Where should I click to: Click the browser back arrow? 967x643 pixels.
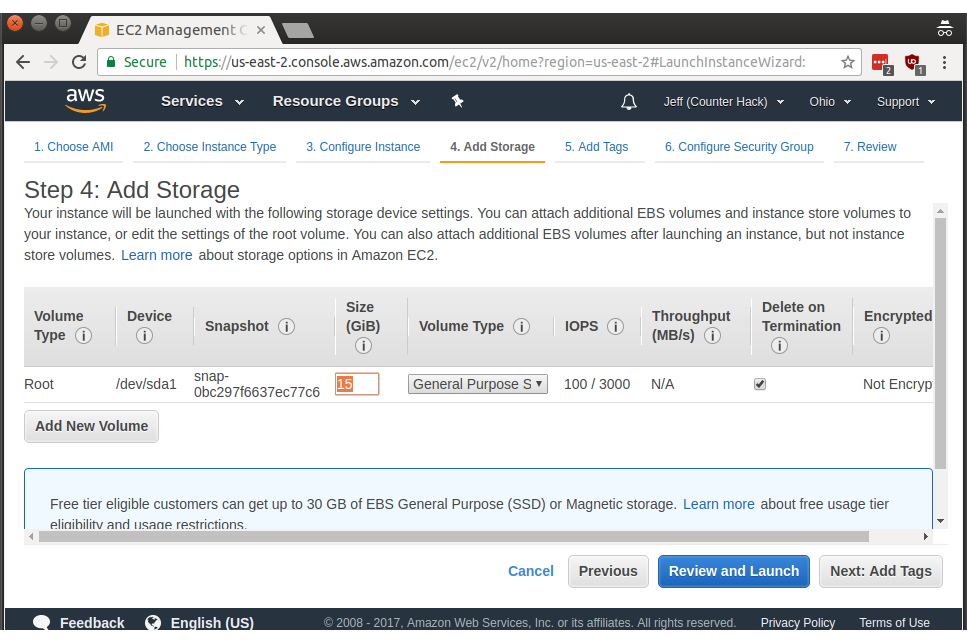tap(23, 62)
